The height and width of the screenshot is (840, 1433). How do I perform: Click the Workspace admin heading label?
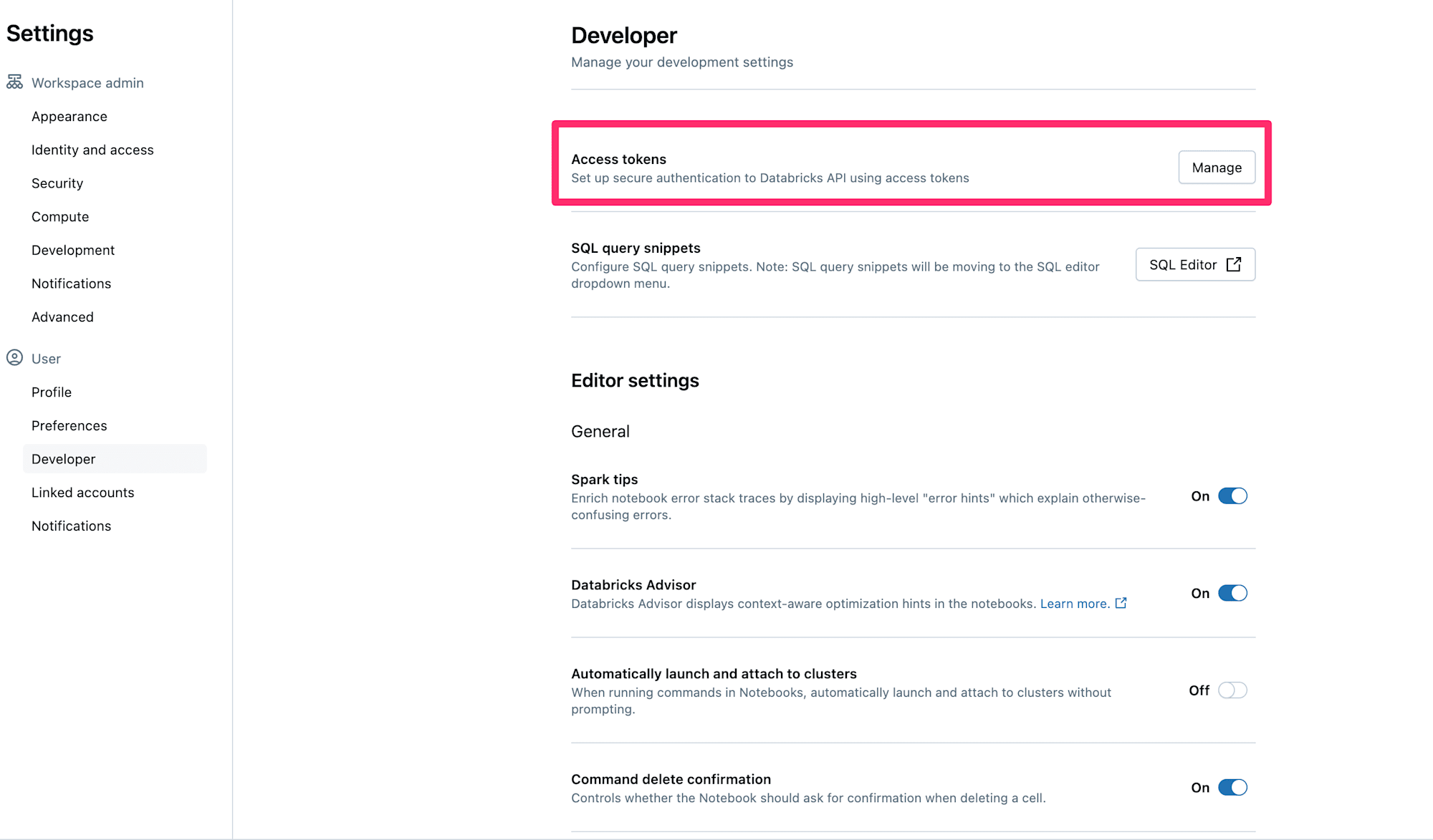click(x=87, y=83)
